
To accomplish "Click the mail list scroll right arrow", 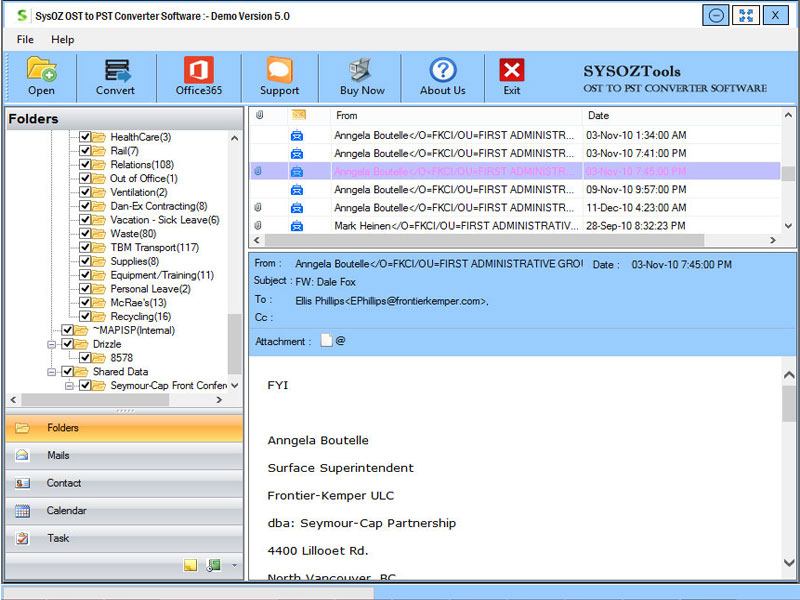I will click(773, 240).
